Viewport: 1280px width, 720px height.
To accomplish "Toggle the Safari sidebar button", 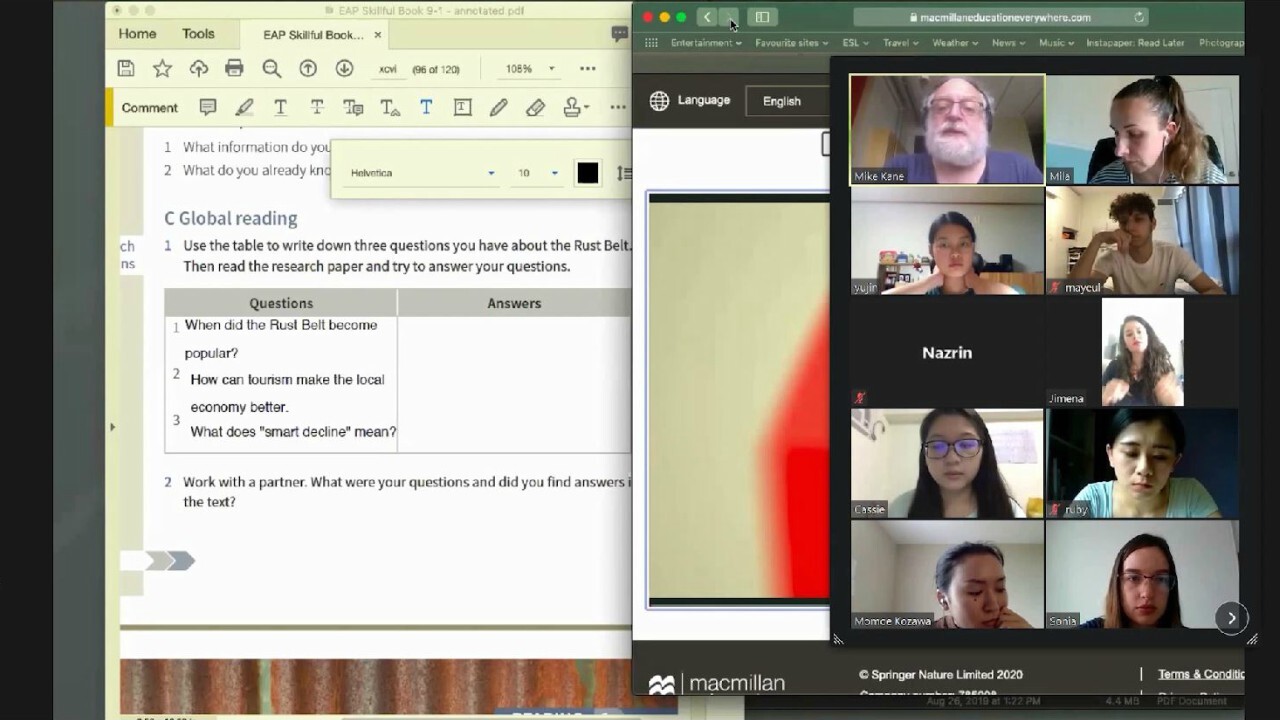I will click(762, 17).
